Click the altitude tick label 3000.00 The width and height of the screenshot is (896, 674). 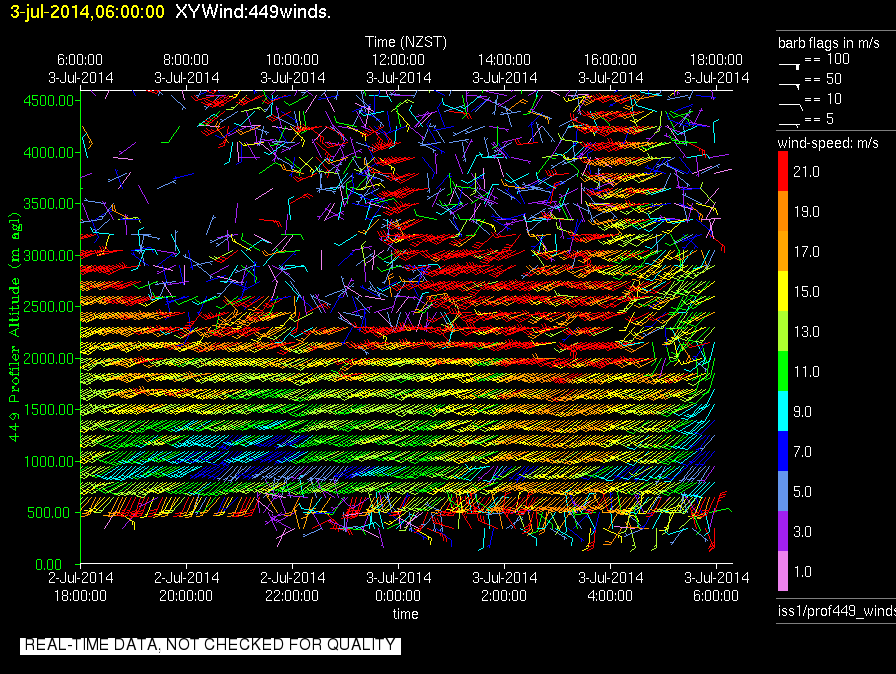pyautogui.click(x=49, y=255)
